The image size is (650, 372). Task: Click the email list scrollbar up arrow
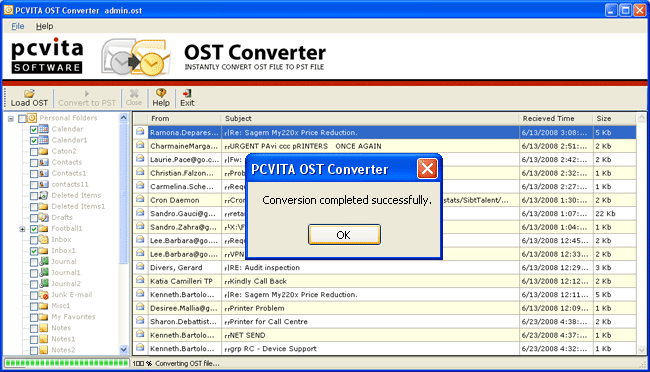click(641, 118)
